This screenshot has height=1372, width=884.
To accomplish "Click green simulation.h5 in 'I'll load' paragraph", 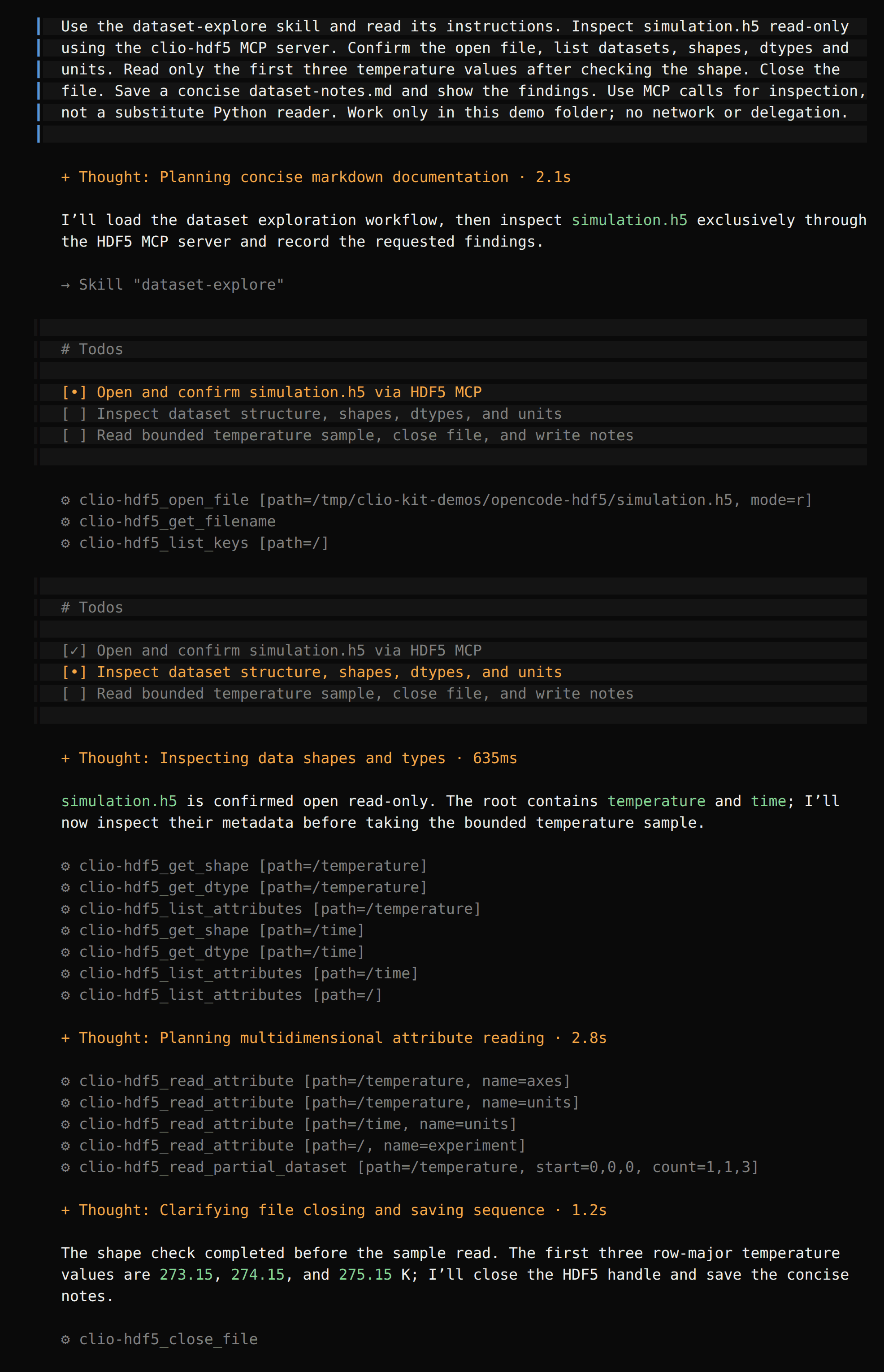I will [629, 221].
